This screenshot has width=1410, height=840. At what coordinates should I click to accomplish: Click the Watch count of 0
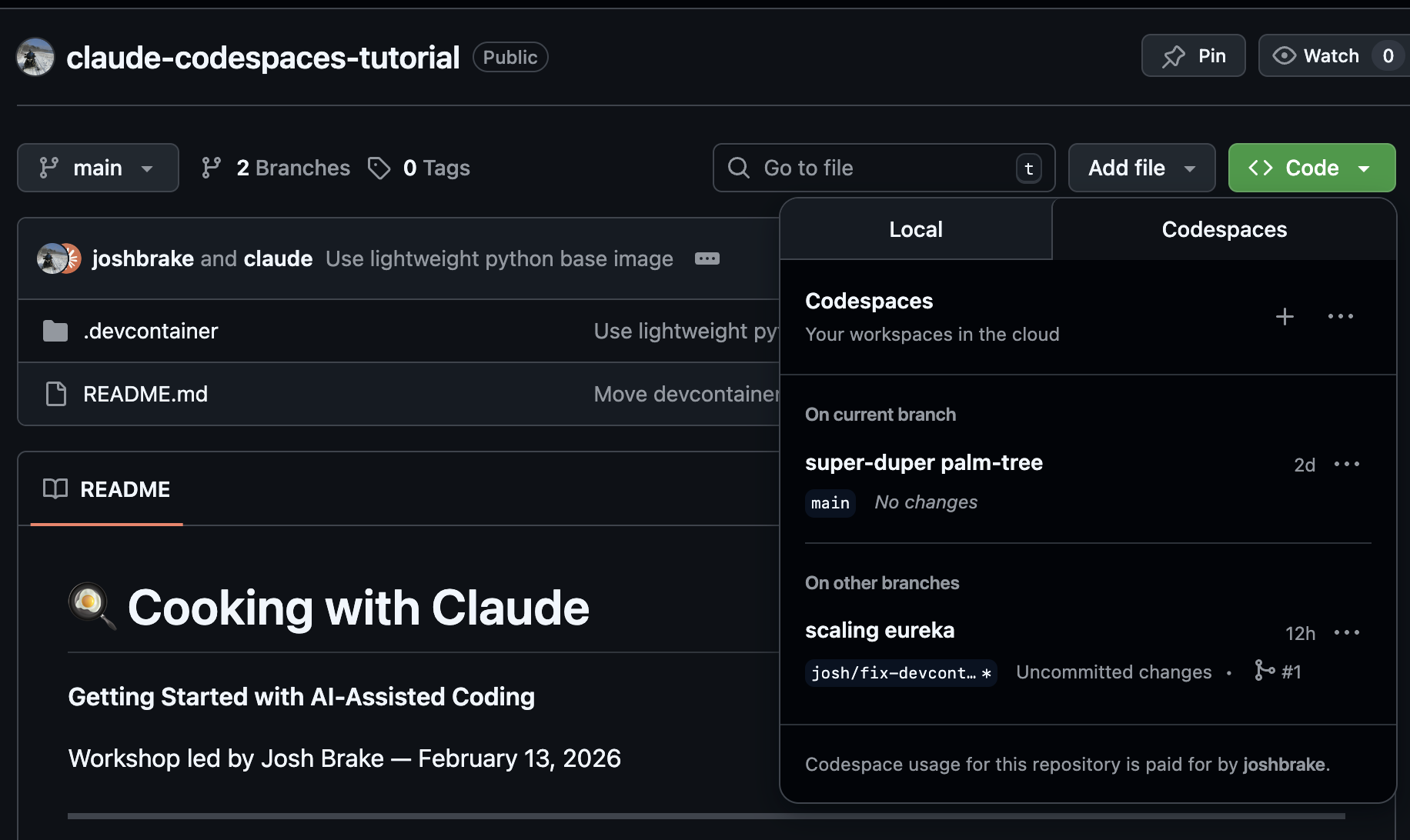(1388, 55)
